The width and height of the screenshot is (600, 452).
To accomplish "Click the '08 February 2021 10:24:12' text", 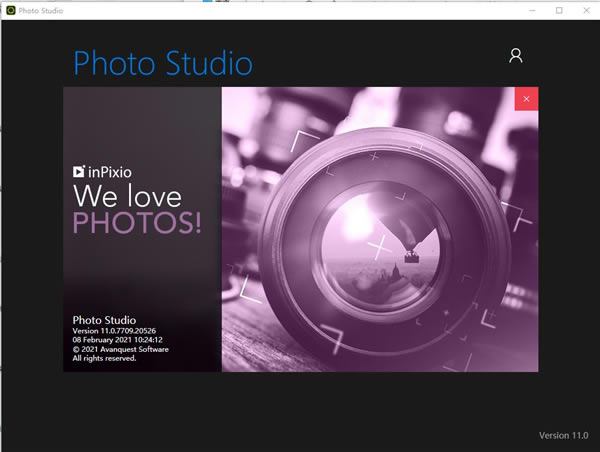I will pos(117,340).
